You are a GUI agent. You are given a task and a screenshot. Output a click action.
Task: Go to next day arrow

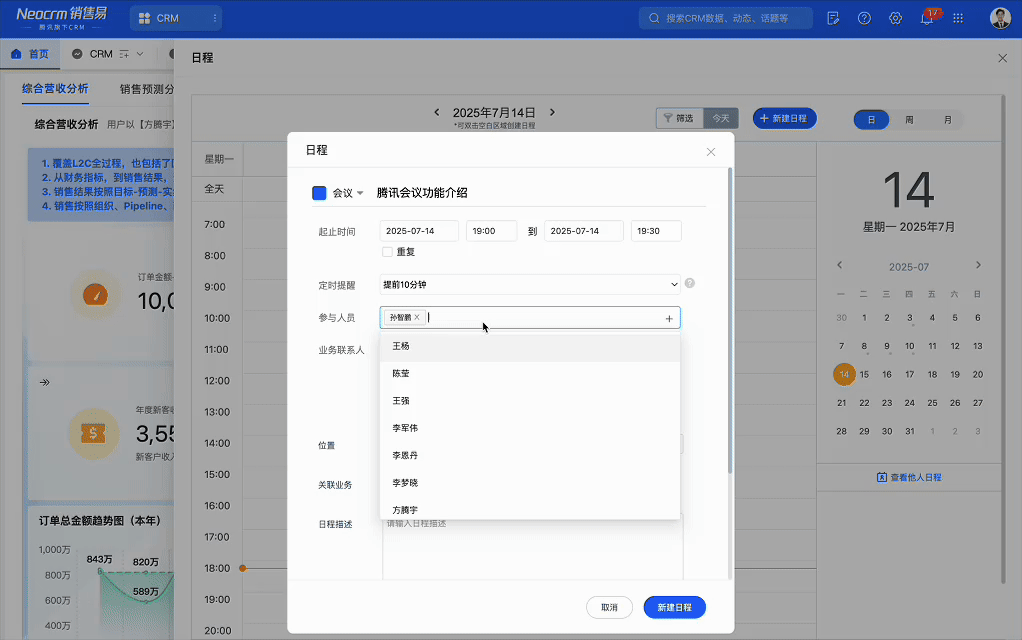coord(552,113)
